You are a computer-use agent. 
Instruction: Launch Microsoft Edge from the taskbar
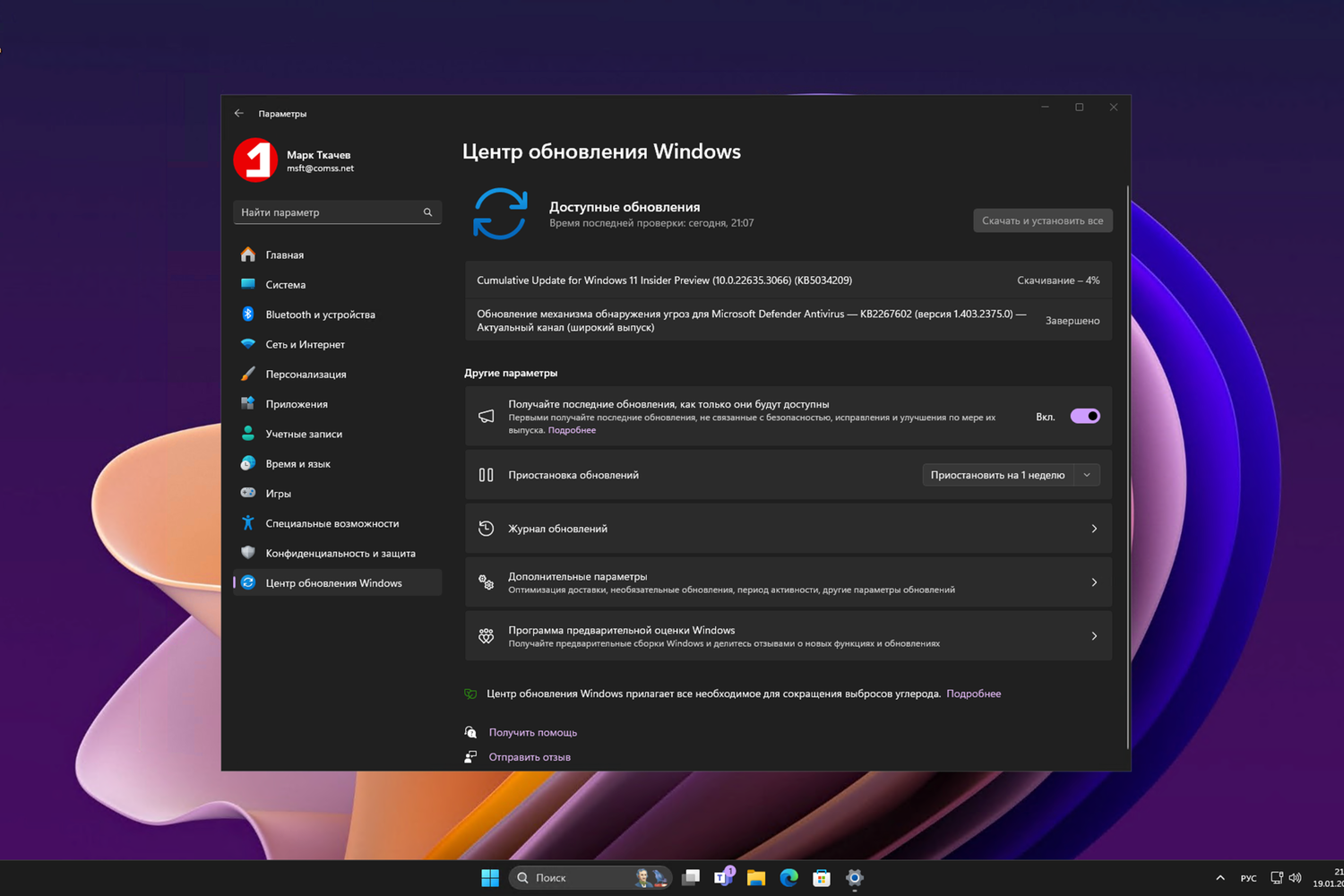click(788, 878)
